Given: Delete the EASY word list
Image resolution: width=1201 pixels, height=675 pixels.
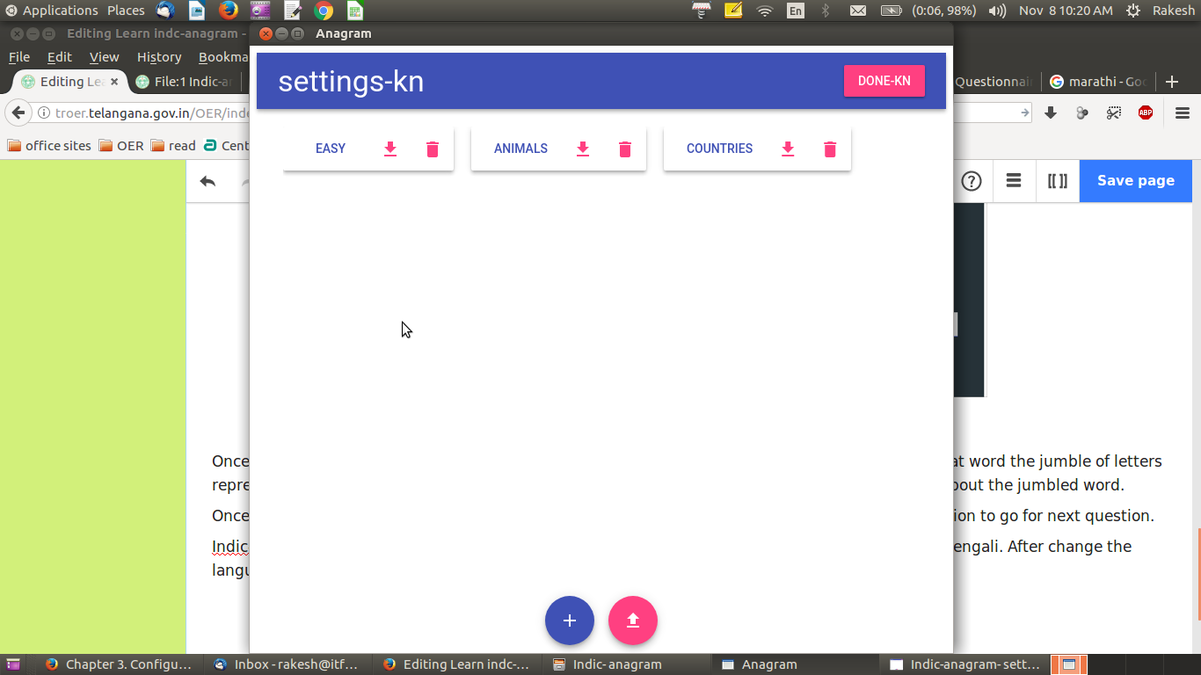Looking at the screenshot, I should (432, 148).
